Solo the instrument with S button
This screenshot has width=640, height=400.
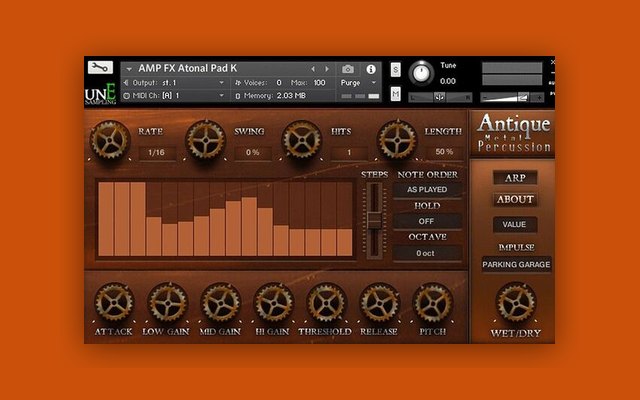[395, 70]
